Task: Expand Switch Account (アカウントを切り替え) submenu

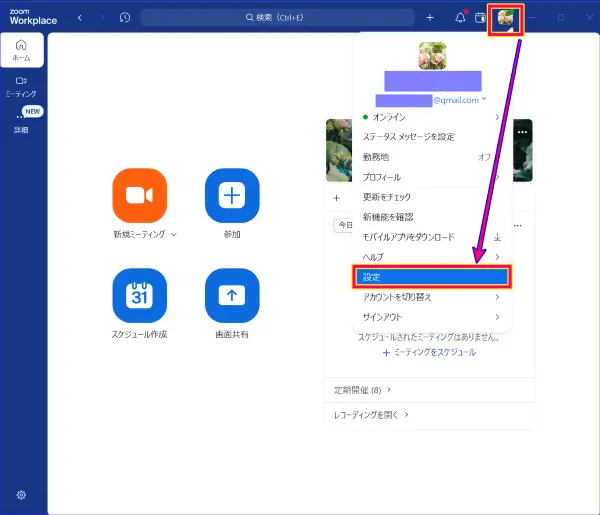Action: click(432, 297)
